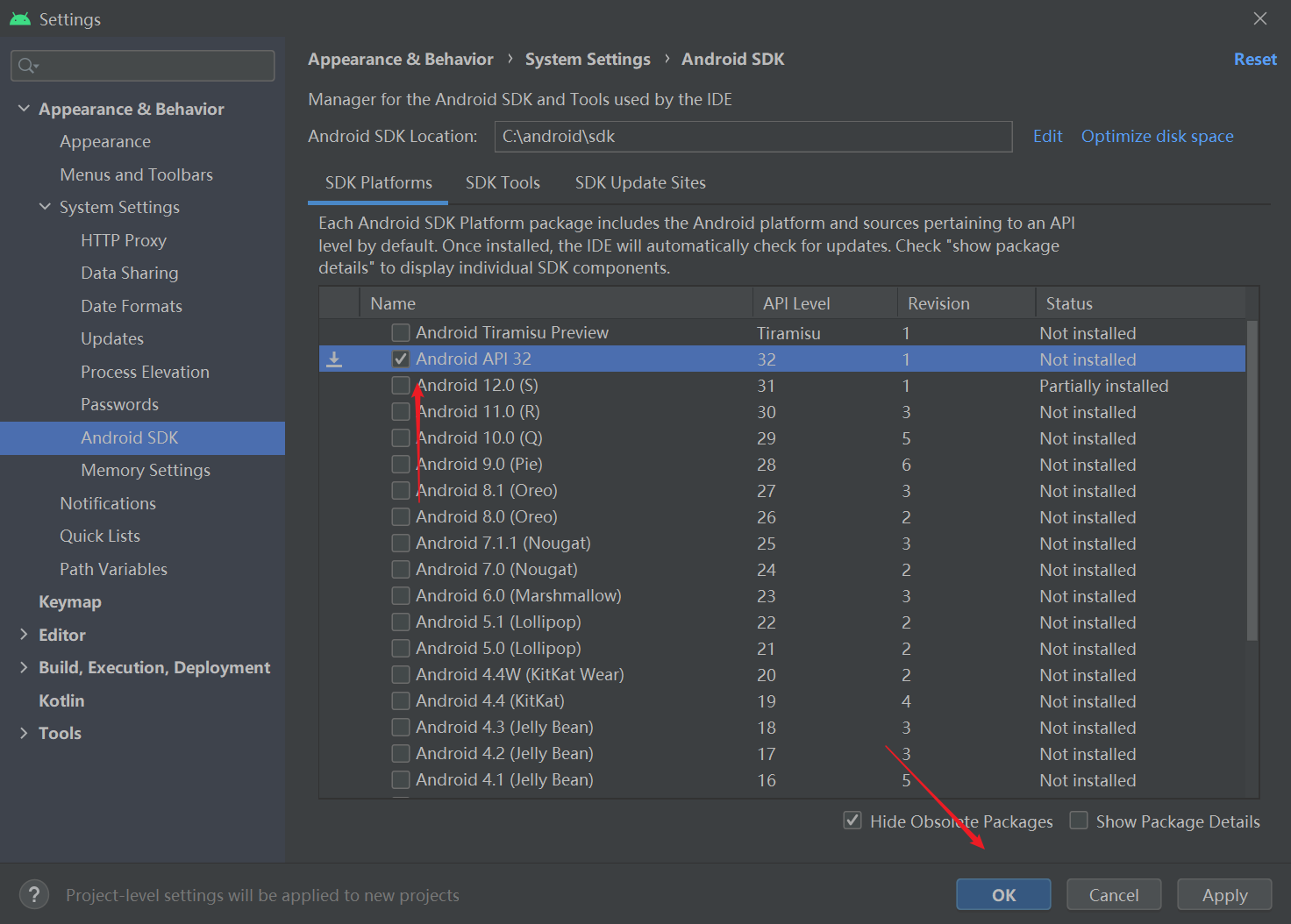1291x924 pixels.
Task: Sort by the API Level column header
Action: [824, 303]
